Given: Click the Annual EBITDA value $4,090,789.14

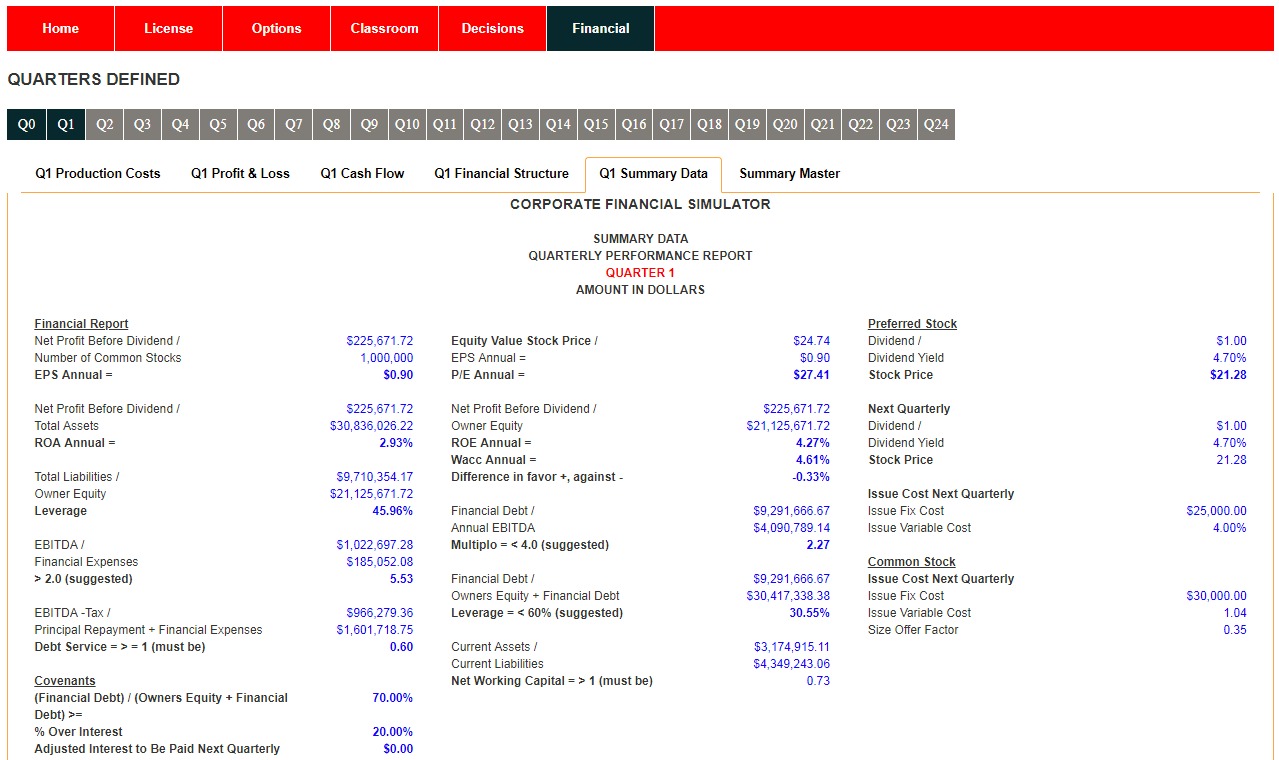Looking at the screenshot, I should click(x=792, y=528).
